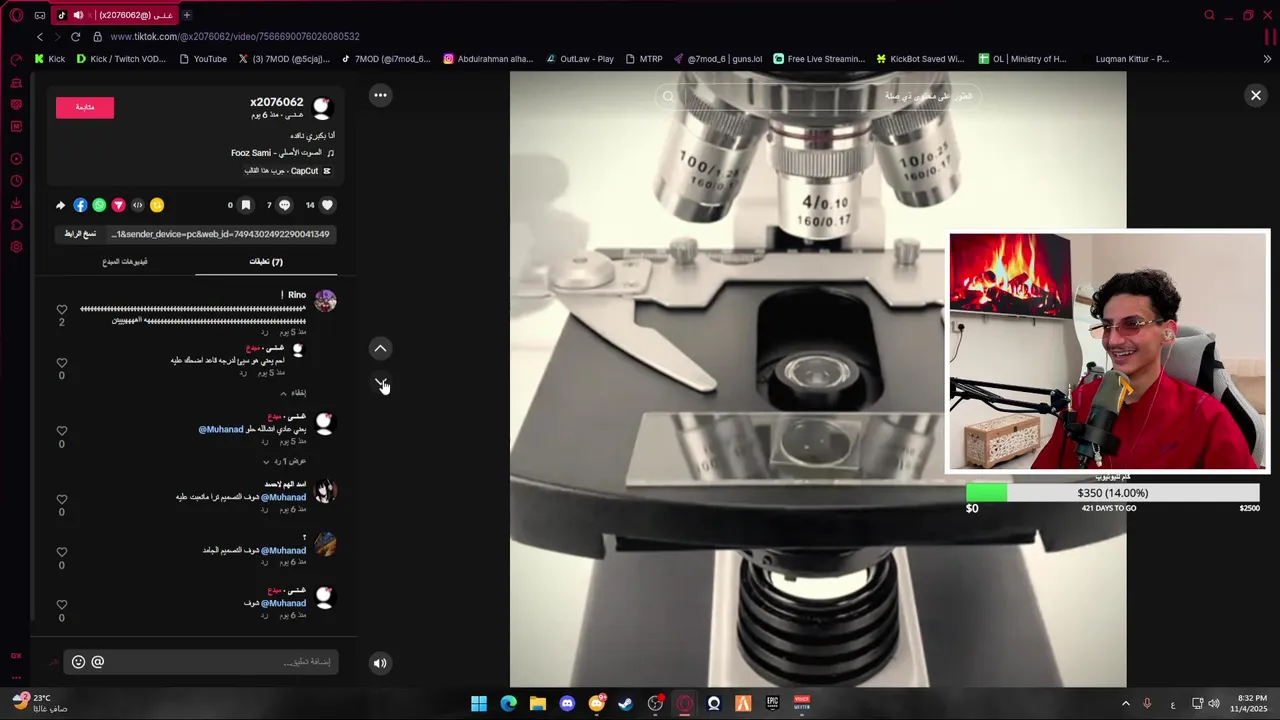Like the creator's reply under Rino's comment
This screenshot has width=1280, height=720.
point(61,363)
